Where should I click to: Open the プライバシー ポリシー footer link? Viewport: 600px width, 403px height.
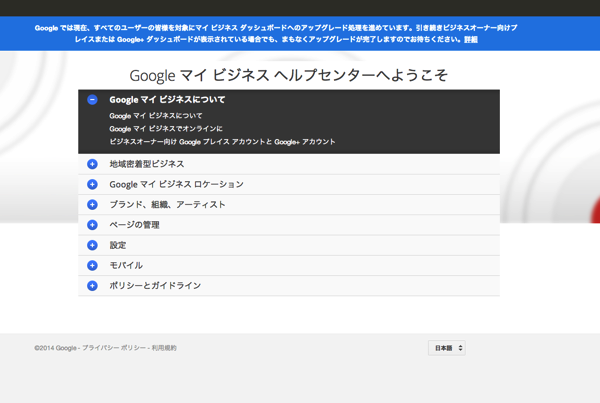click(x=114, y=348)
